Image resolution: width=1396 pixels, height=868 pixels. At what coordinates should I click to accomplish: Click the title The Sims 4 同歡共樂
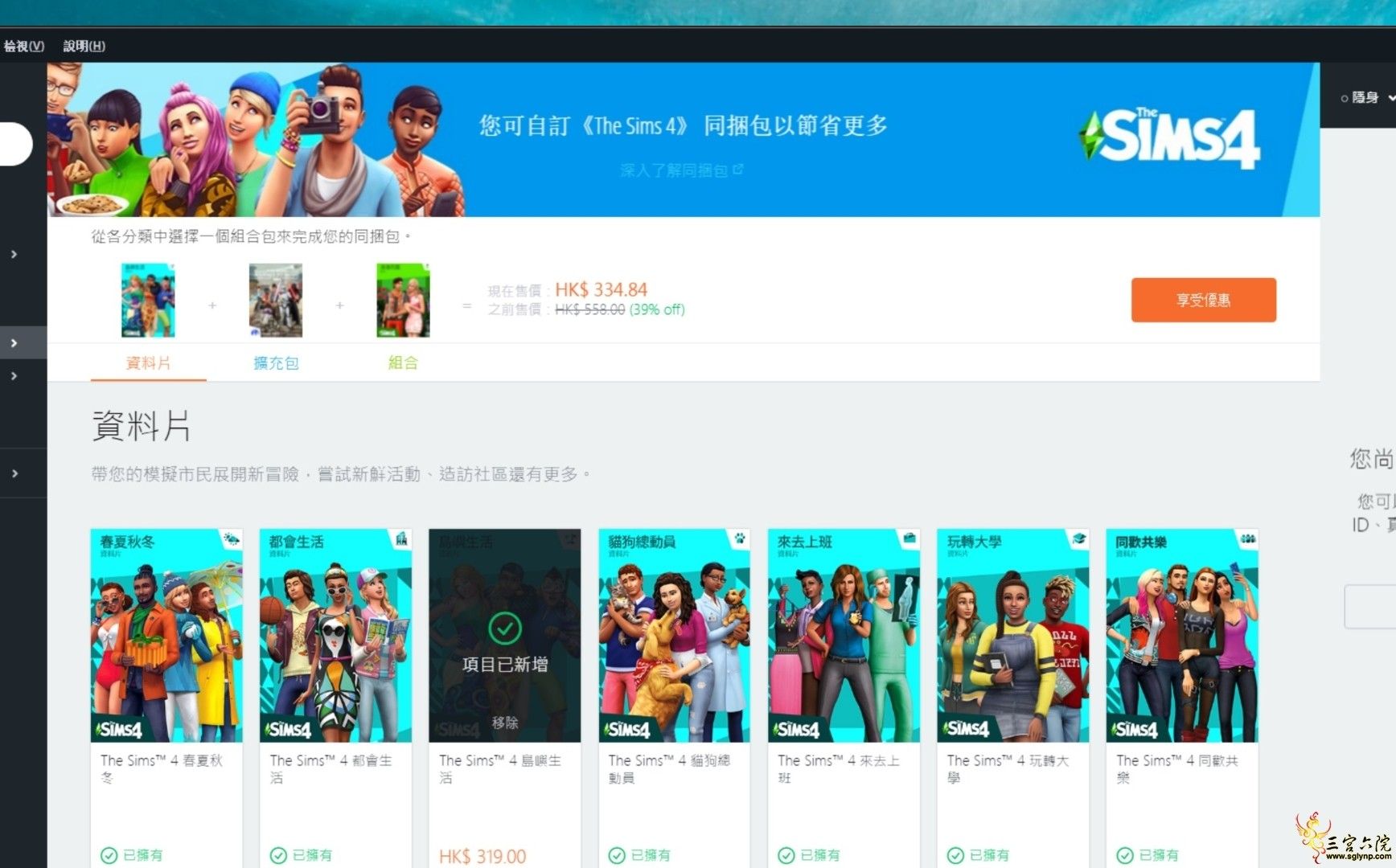[1177, 769]
